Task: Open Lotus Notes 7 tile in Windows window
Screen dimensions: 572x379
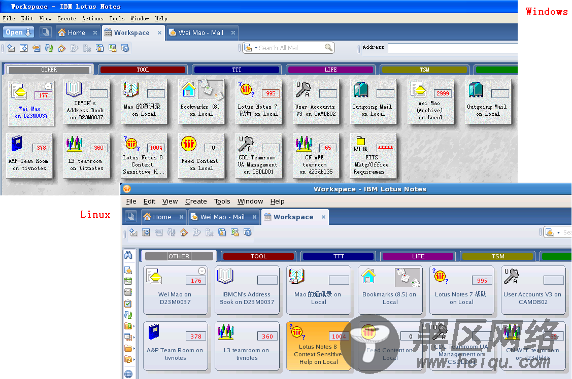Action: click(258, 103)
